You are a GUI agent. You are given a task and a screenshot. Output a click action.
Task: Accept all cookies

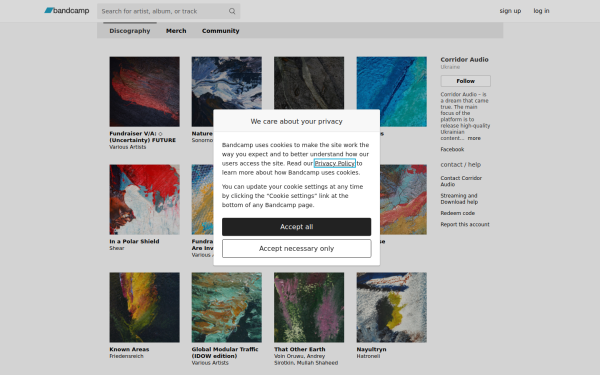pyautogui.click(x=297, y=227)
